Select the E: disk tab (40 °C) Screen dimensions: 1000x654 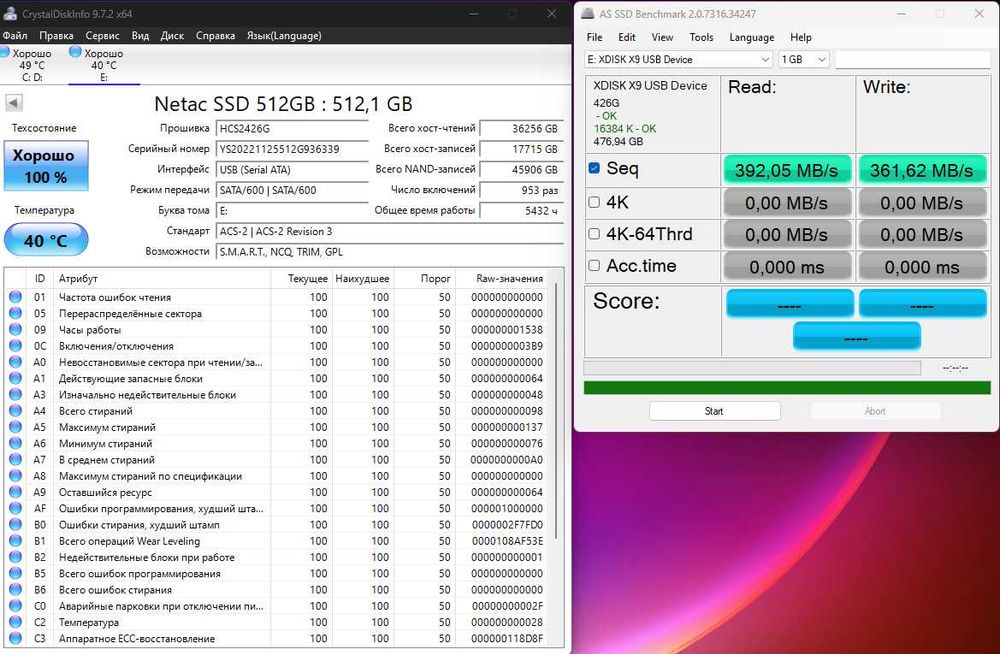(x=104, y=65)
